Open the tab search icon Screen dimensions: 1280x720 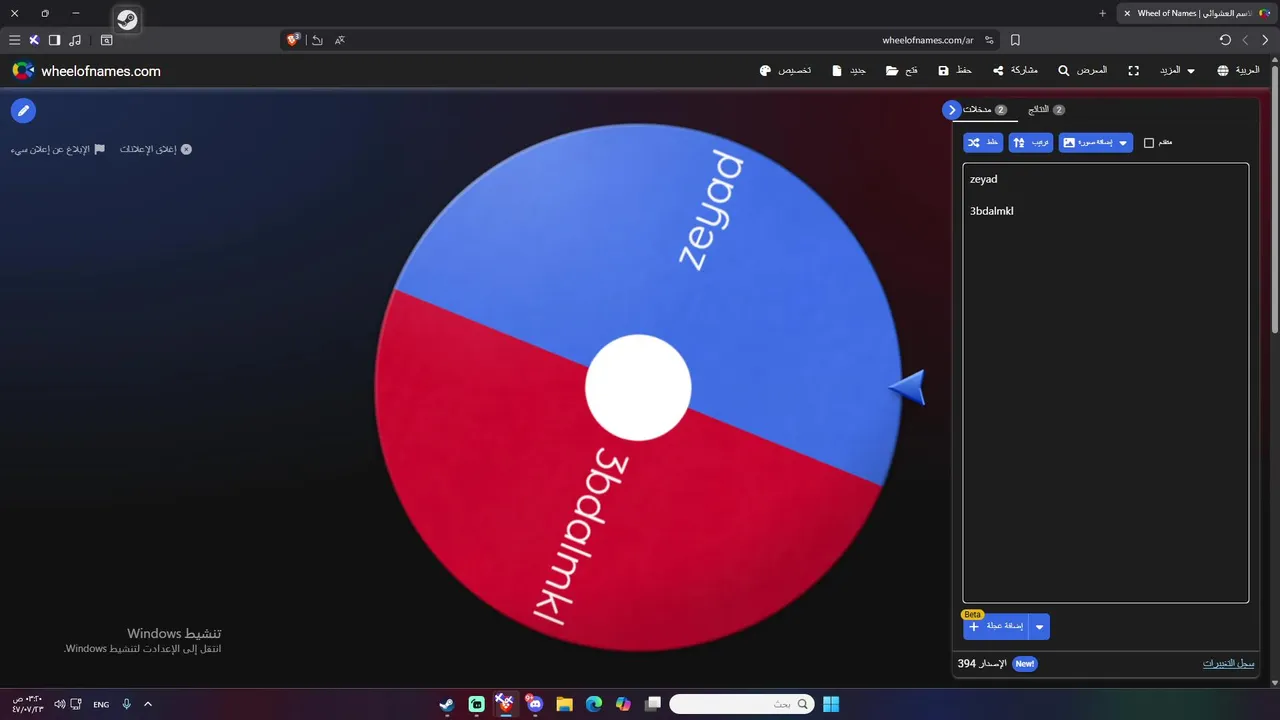[x=107, y=40]
